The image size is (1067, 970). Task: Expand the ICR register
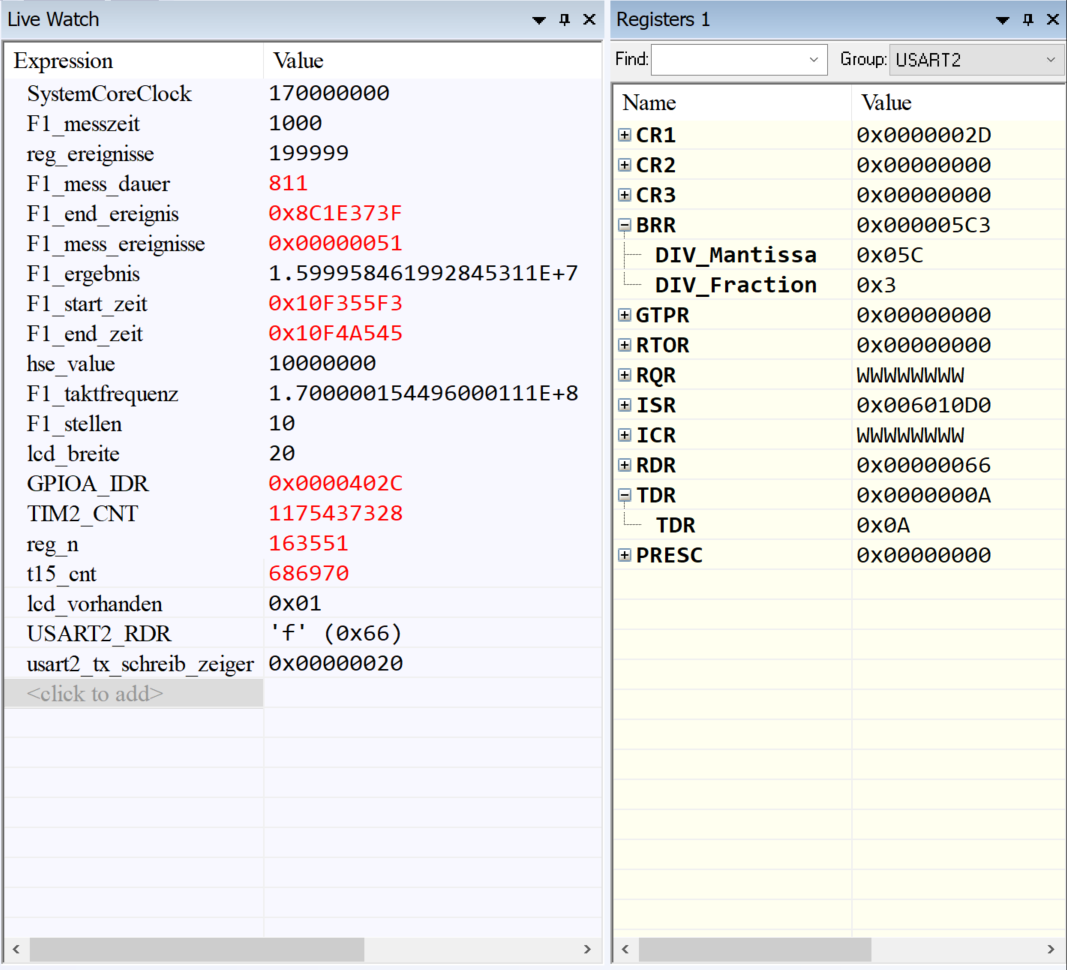pyautogui.click(x=625, y=435)
